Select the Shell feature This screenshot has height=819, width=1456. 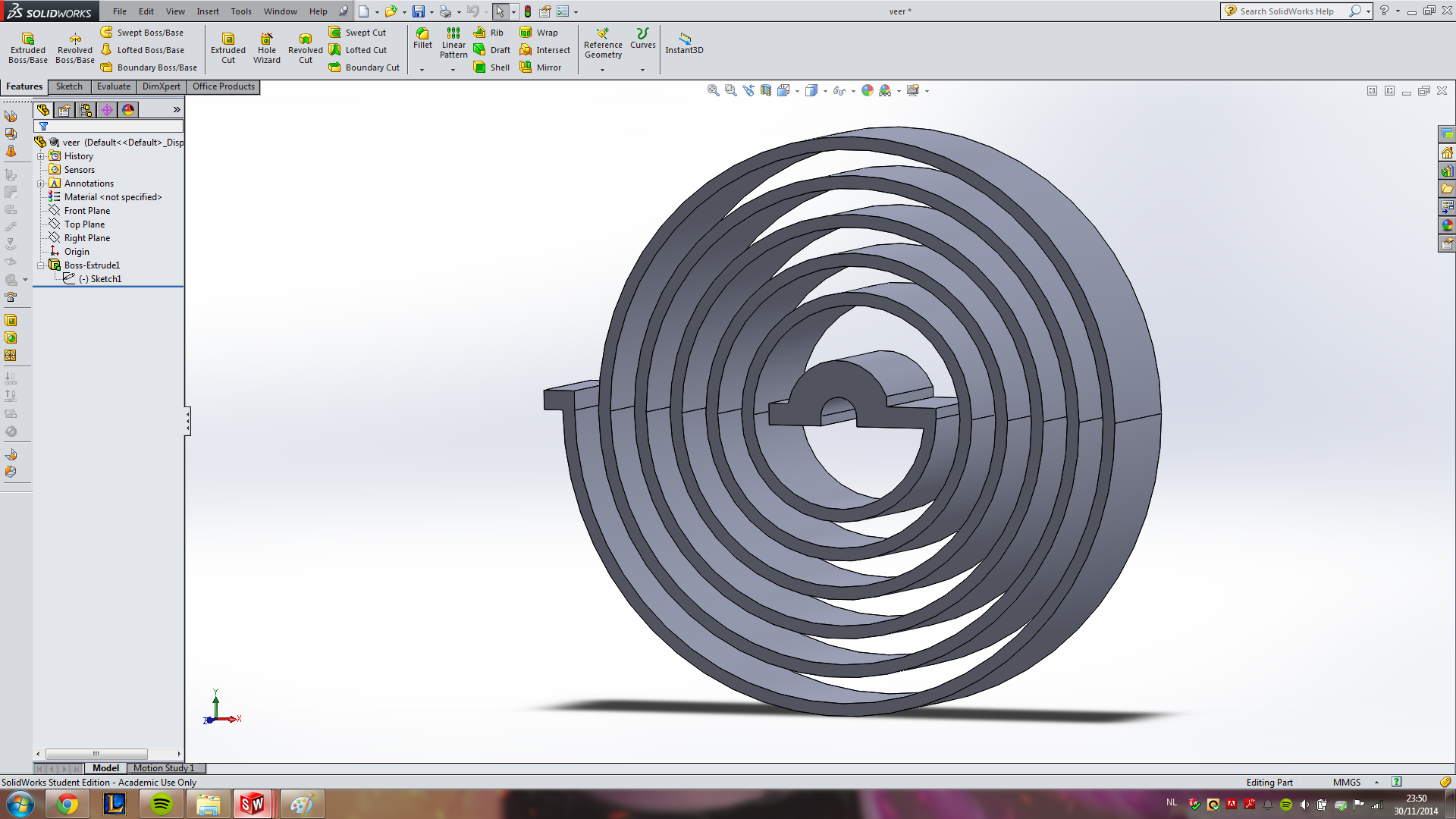pos(491,67)
